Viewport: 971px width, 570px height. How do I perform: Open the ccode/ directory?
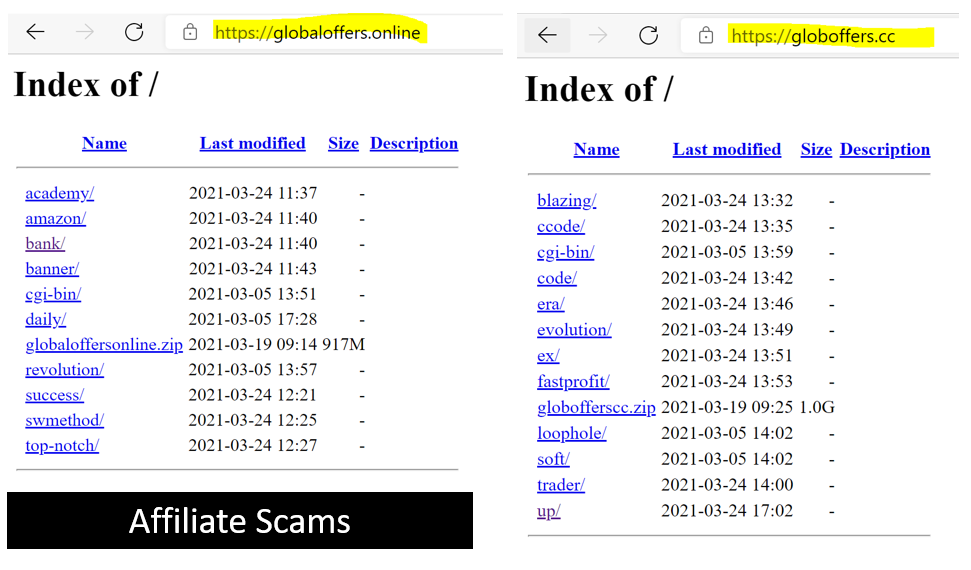click(x=560, y=227)
